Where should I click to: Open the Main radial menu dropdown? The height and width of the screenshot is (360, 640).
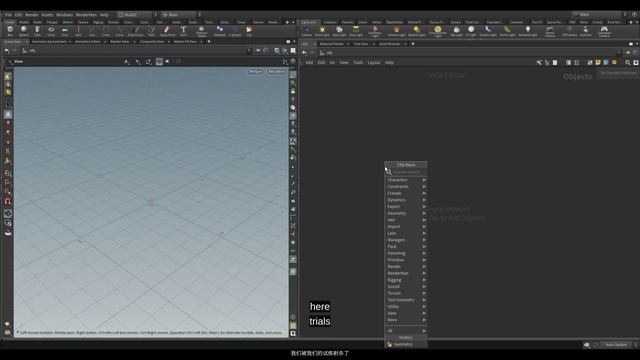(x=178, y=15)
